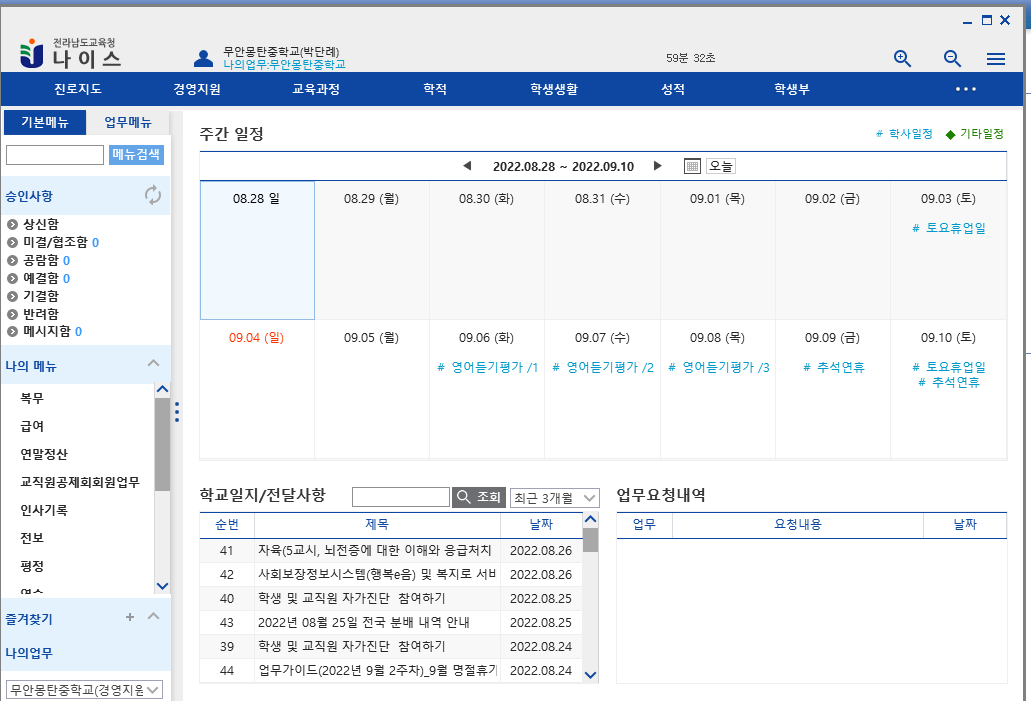The image size is (1031, 701).
Task: Click into the menu search input field
Action: tap(55, 155)
